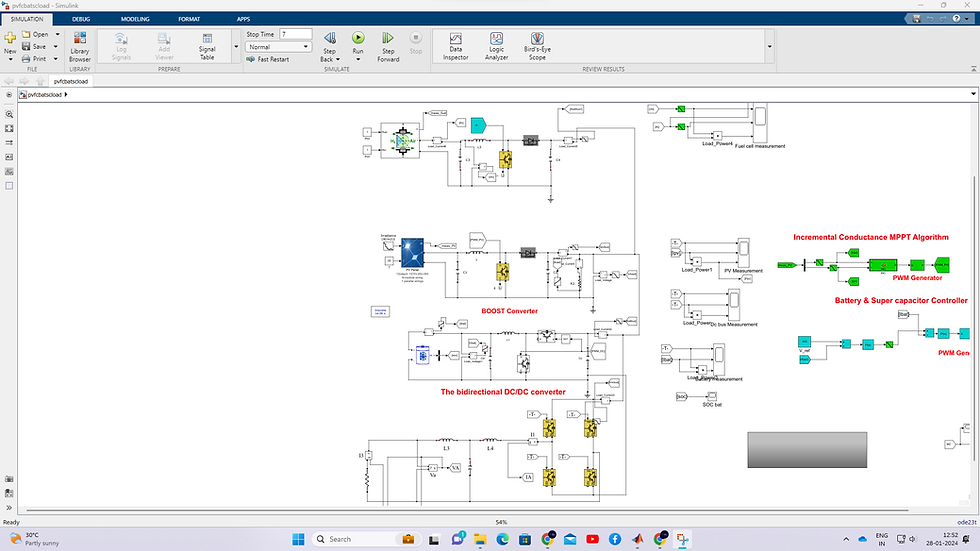This screenshot has height=551, width=980.
Task: Open the Bird's-Eye Scope
Action: tap(537, 46)
